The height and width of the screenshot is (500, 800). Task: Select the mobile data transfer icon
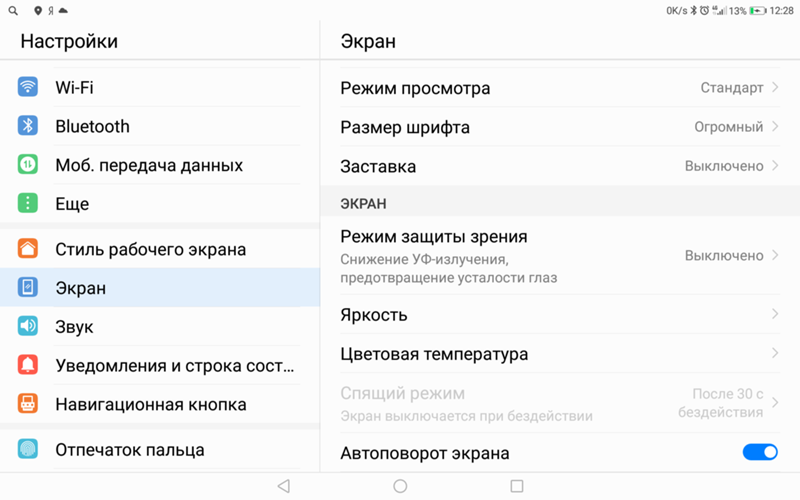[x=28, y=164]
